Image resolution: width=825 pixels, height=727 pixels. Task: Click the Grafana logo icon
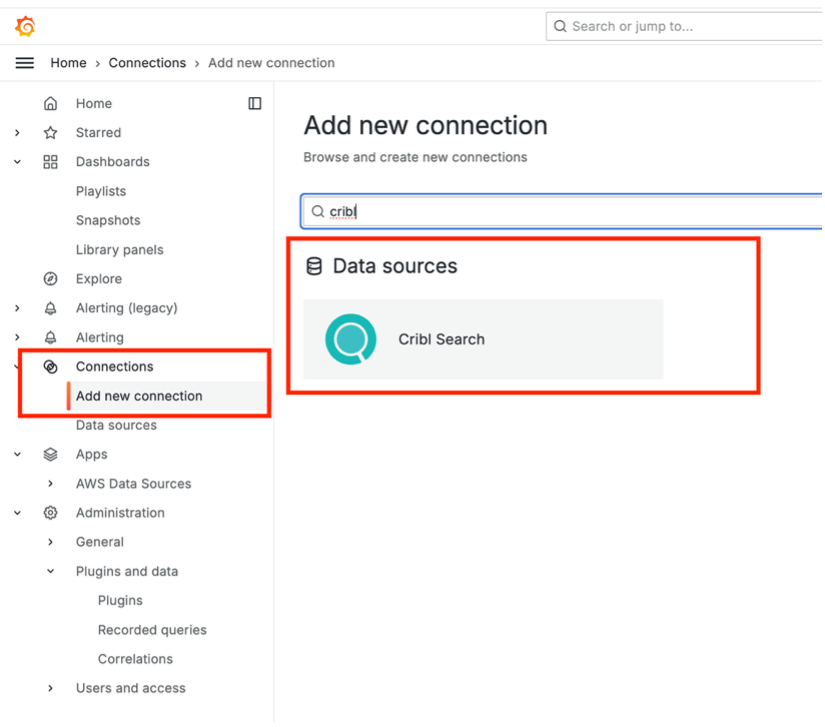tap(25, 26)
